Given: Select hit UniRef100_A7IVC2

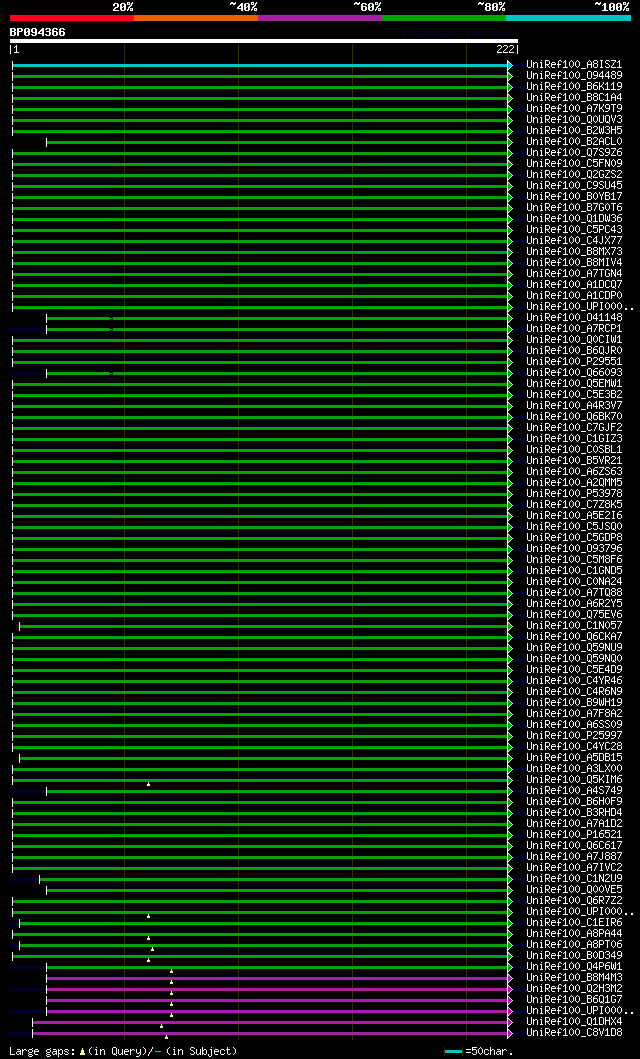Looking at the screenshot, I should point(575,867).
